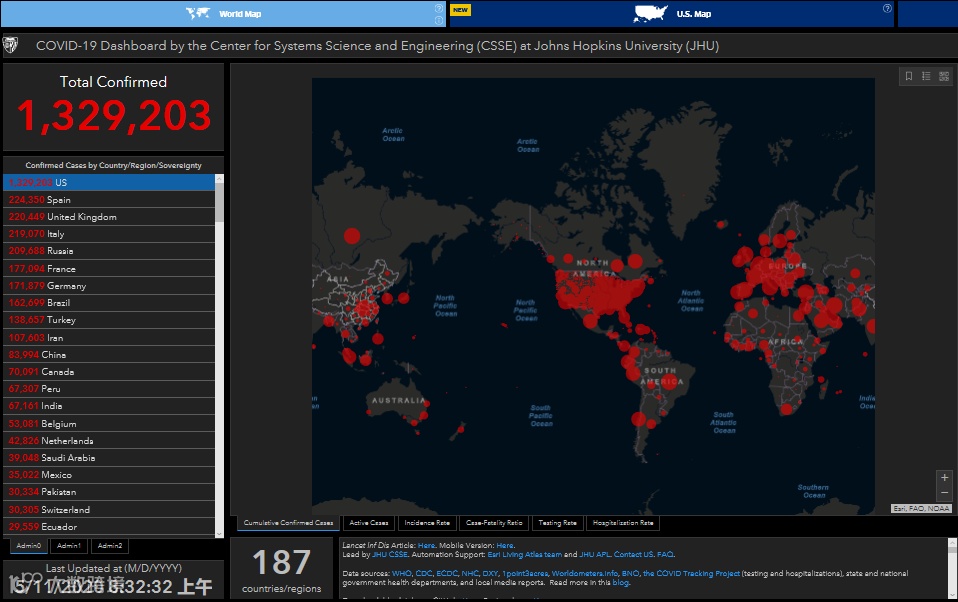Switch country list to Admin1
This screenshot has height=602, width=958.
tap(68, 546)
